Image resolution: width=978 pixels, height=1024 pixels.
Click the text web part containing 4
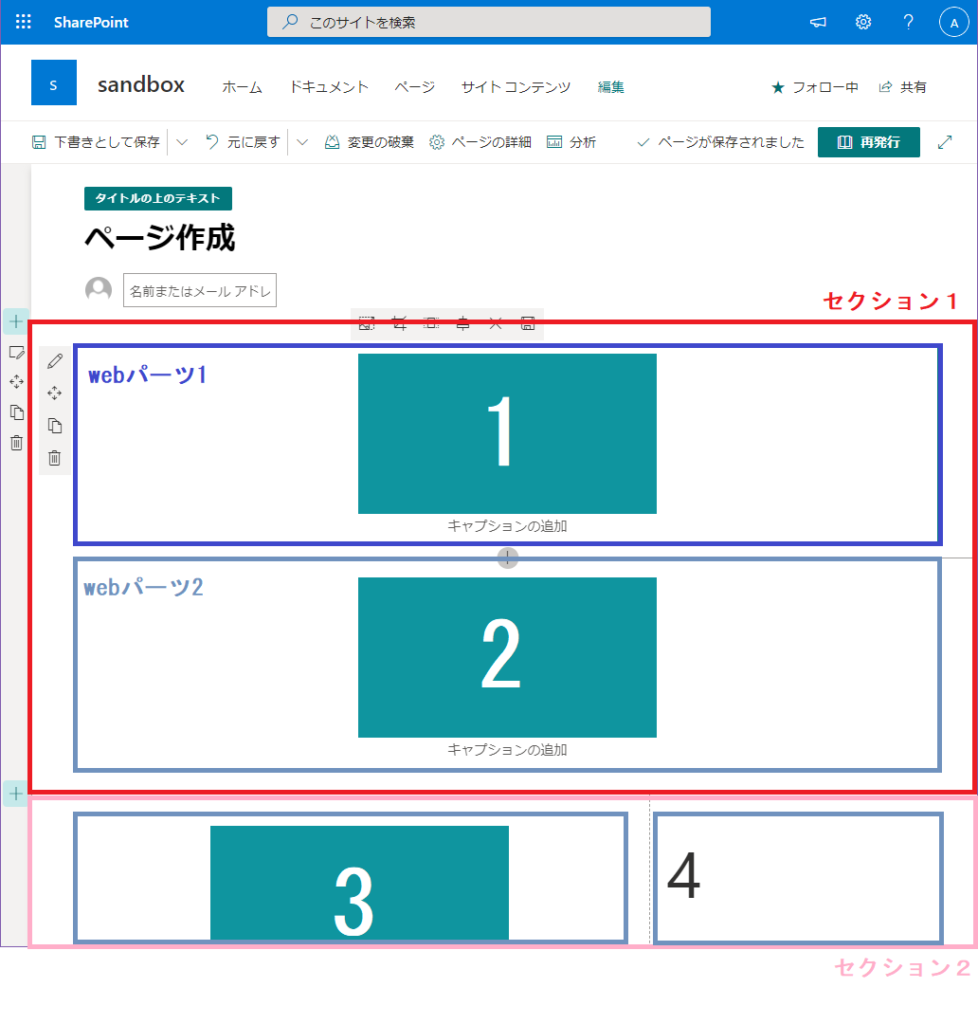point(798,878)
